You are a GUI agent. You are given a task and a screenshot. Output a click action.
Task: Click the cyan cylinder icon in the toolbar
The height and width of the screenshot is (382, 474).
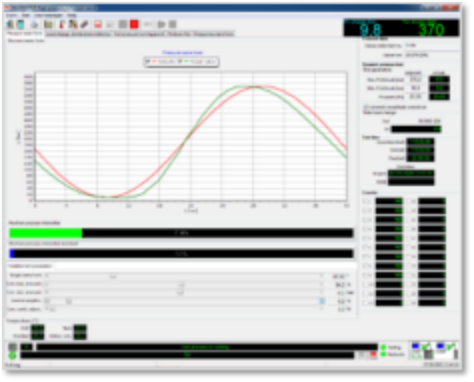tap(21, 24)
